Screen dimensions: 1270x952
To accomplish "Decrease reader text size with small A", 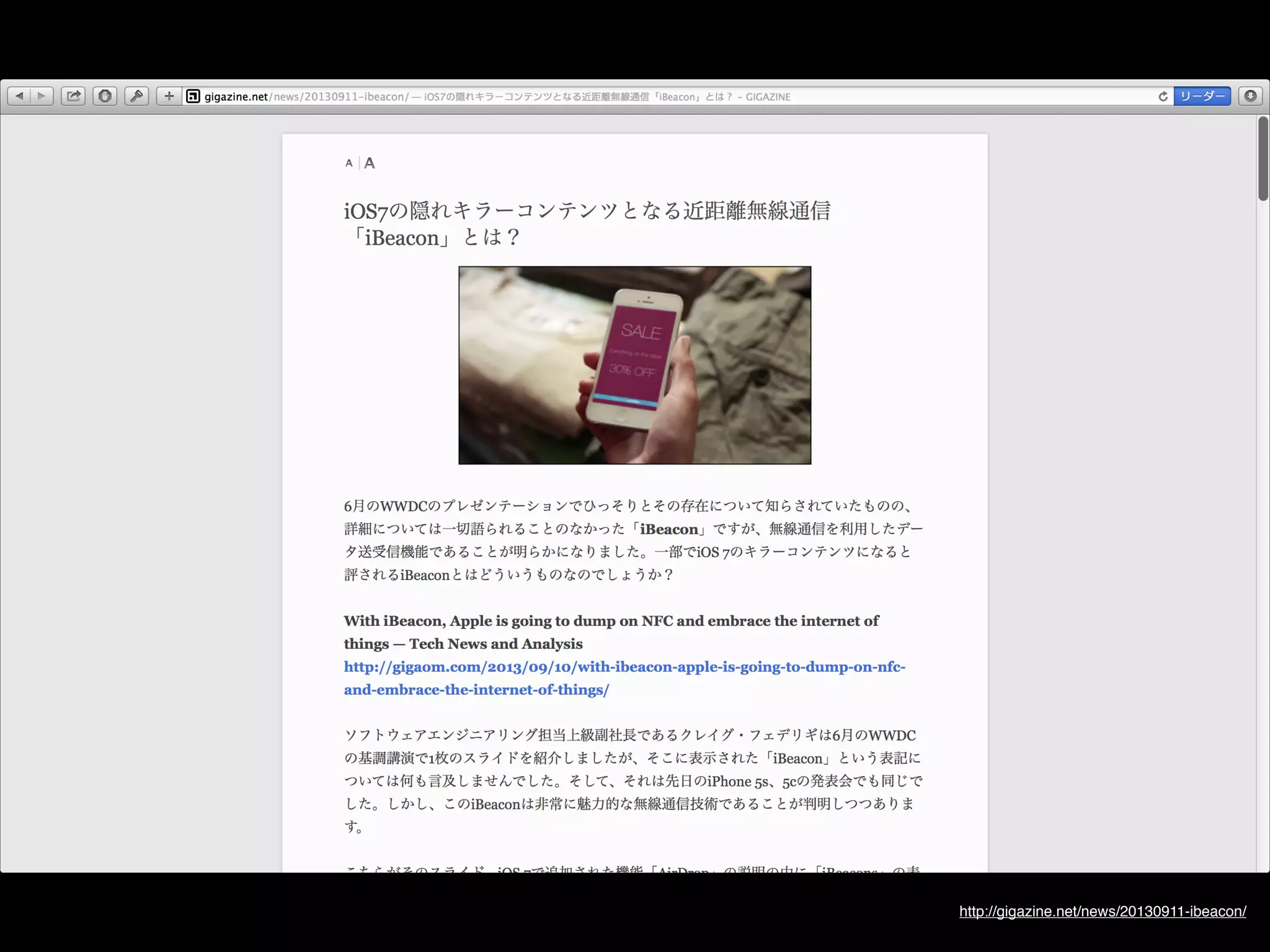I will pos(349,163).
